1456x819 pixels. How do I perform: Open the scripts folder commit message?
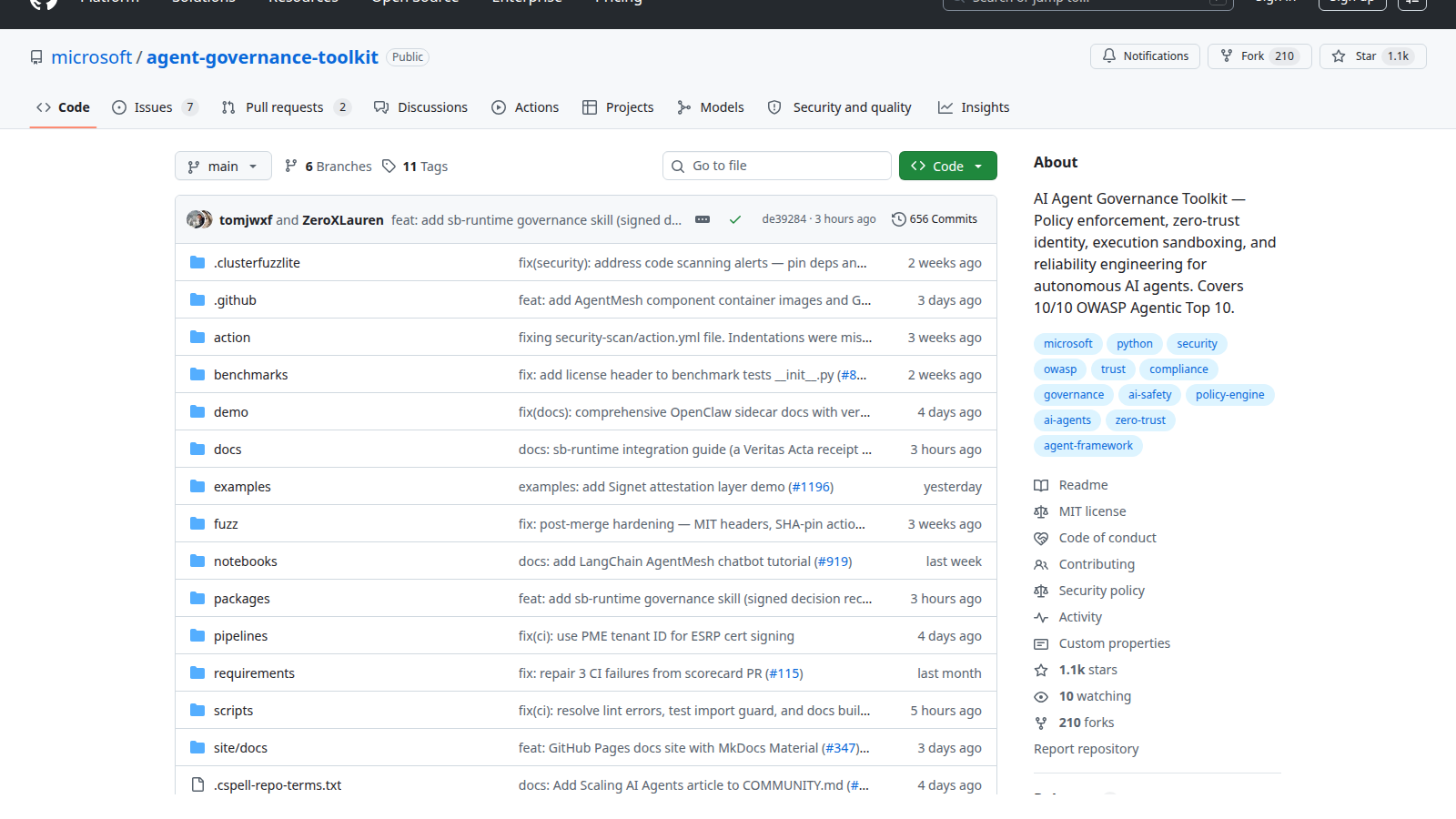pyautogui.click(x=694, y=711)
